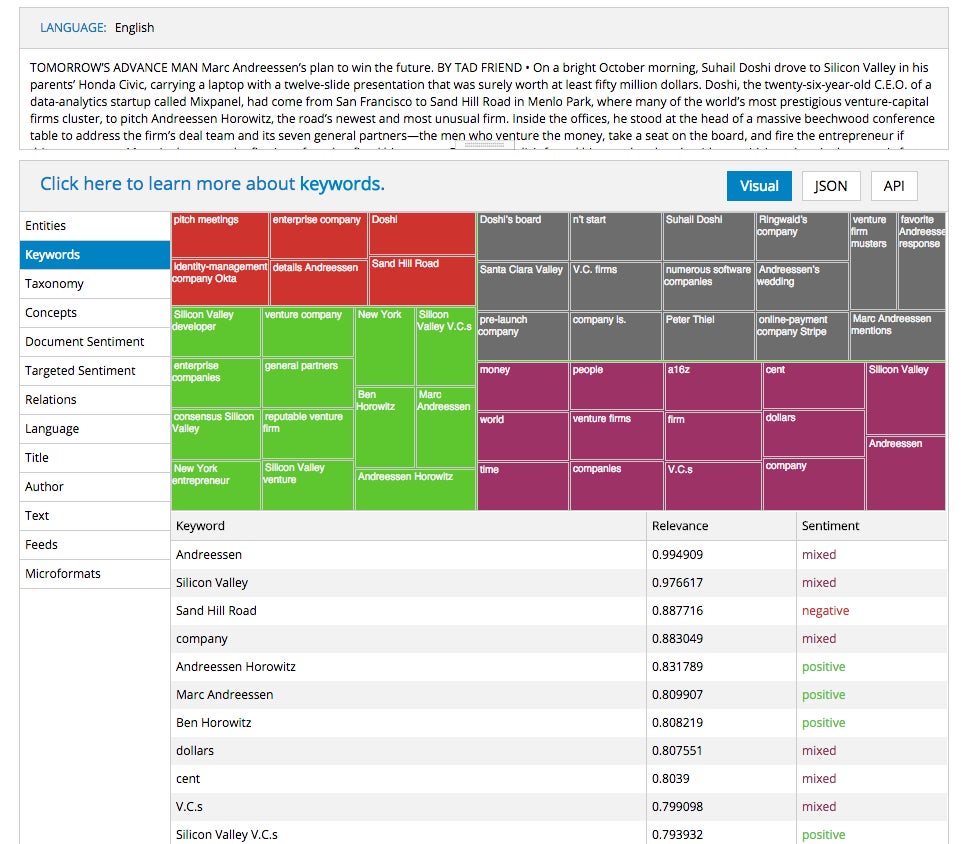The height and width of the screenshot is (844, 969).
Task: Select the Visual view button
Action: pyautogui.click(x=759, y=186)
